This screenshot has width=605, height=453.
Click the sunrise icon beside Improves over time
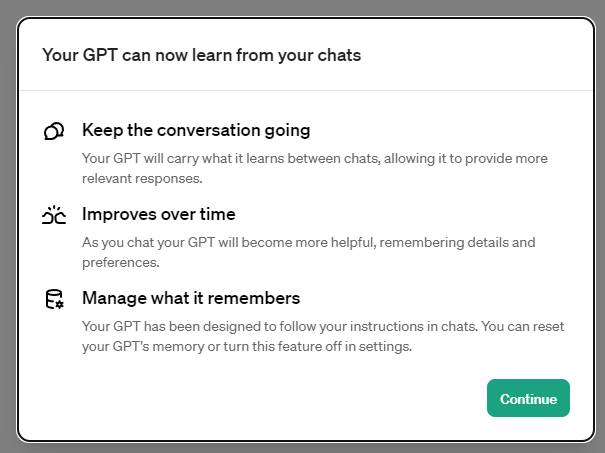[x=54, y=215]
